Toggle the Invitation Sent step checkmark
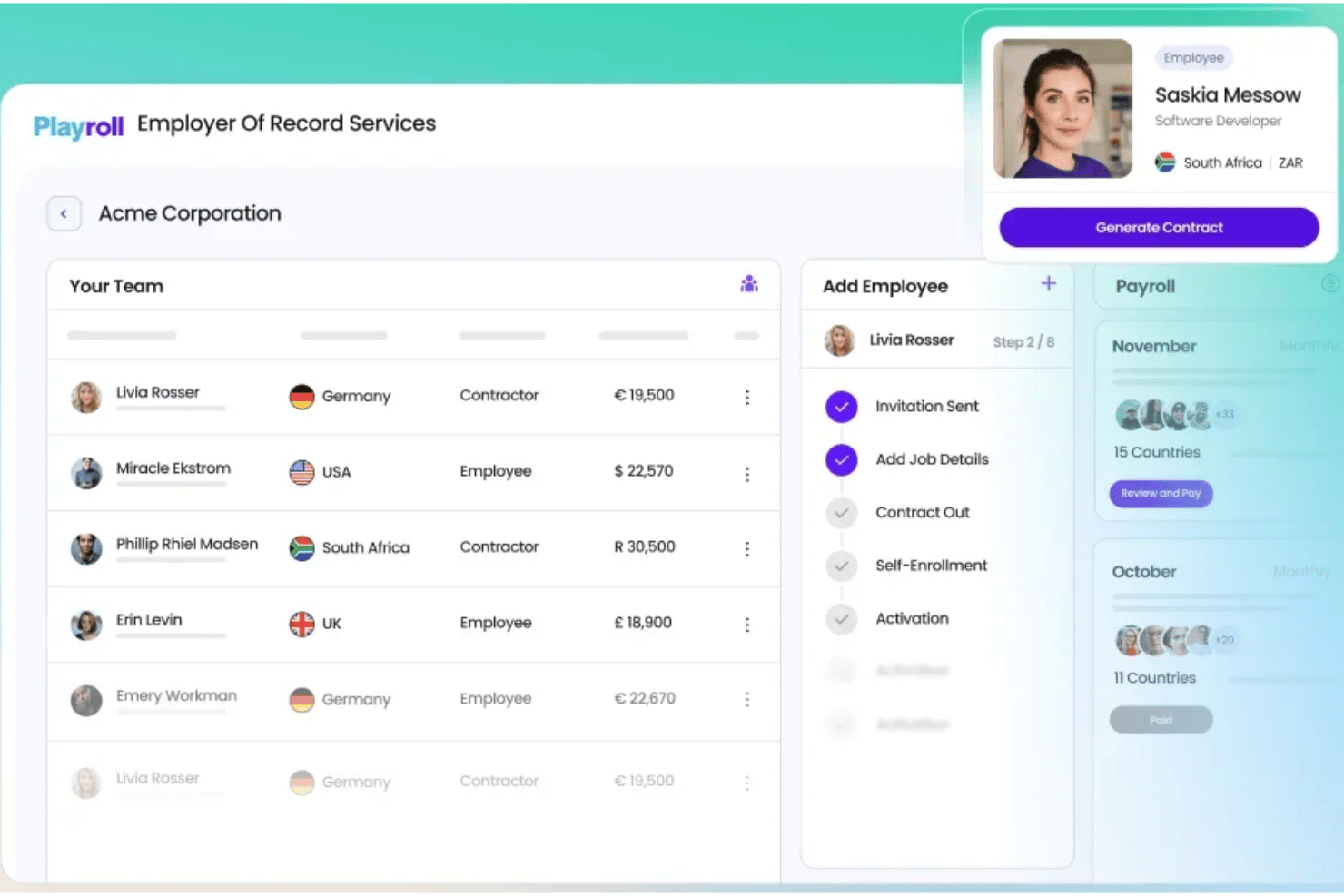1344x896 pixels. pos(842,407)
